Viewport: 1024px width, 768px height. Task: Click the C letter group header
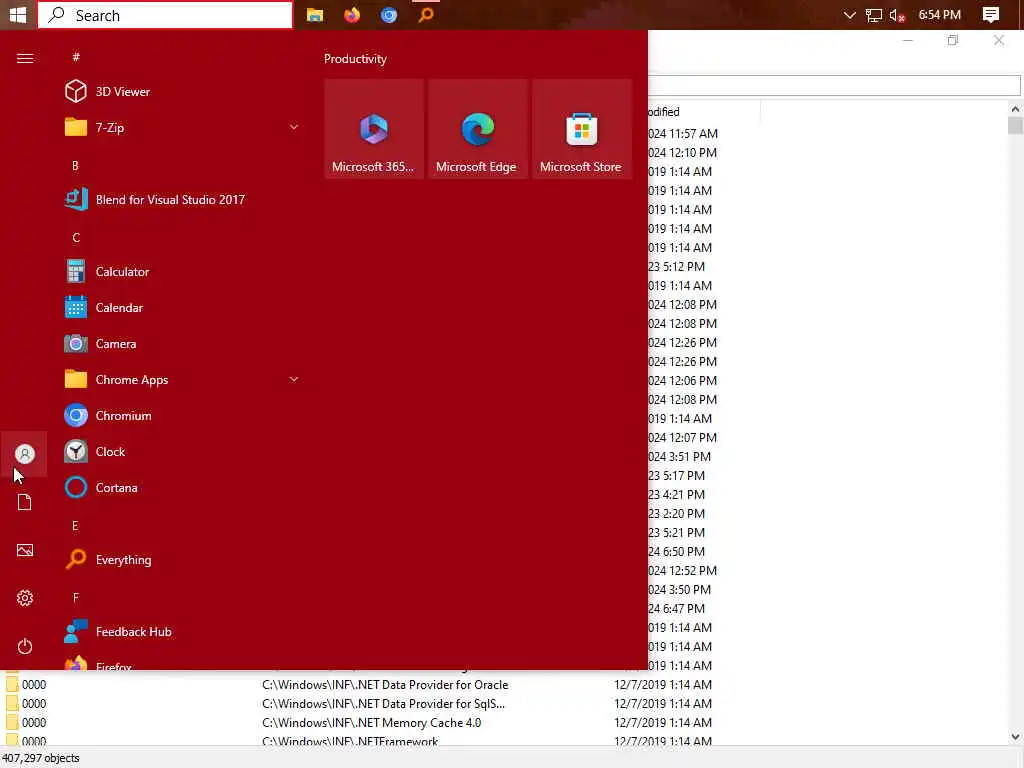point(76,238)
